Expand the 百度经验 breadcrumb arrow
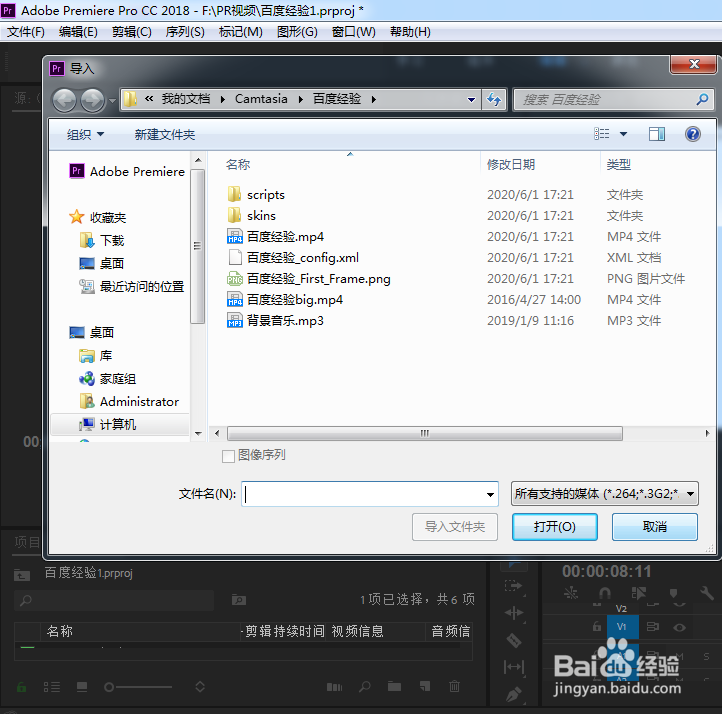This screenshot has height=714, width=722. pos(374,99)
